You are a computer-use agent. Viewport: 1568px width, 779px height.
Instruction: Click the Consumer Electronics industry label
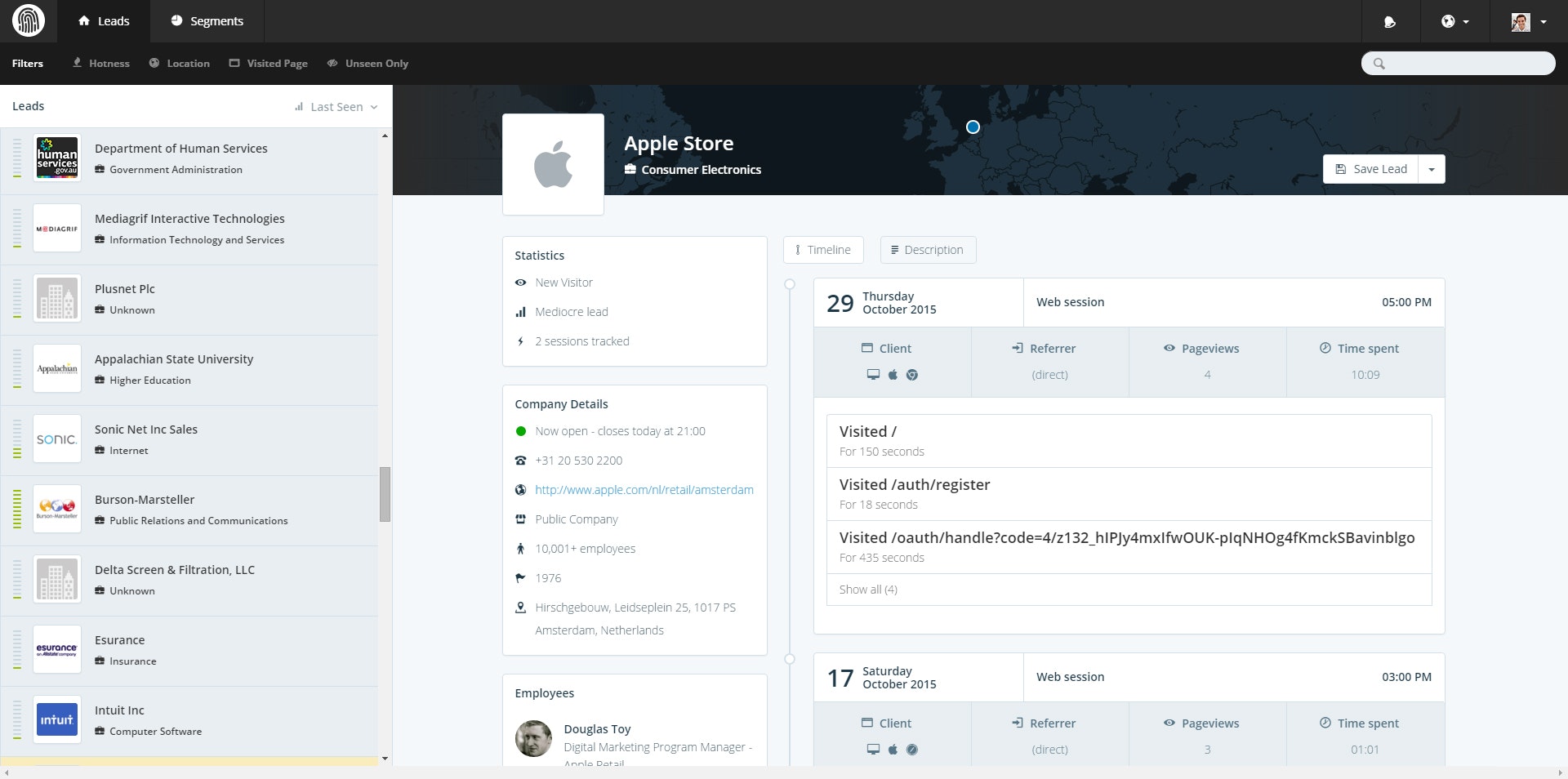[701, 170]
